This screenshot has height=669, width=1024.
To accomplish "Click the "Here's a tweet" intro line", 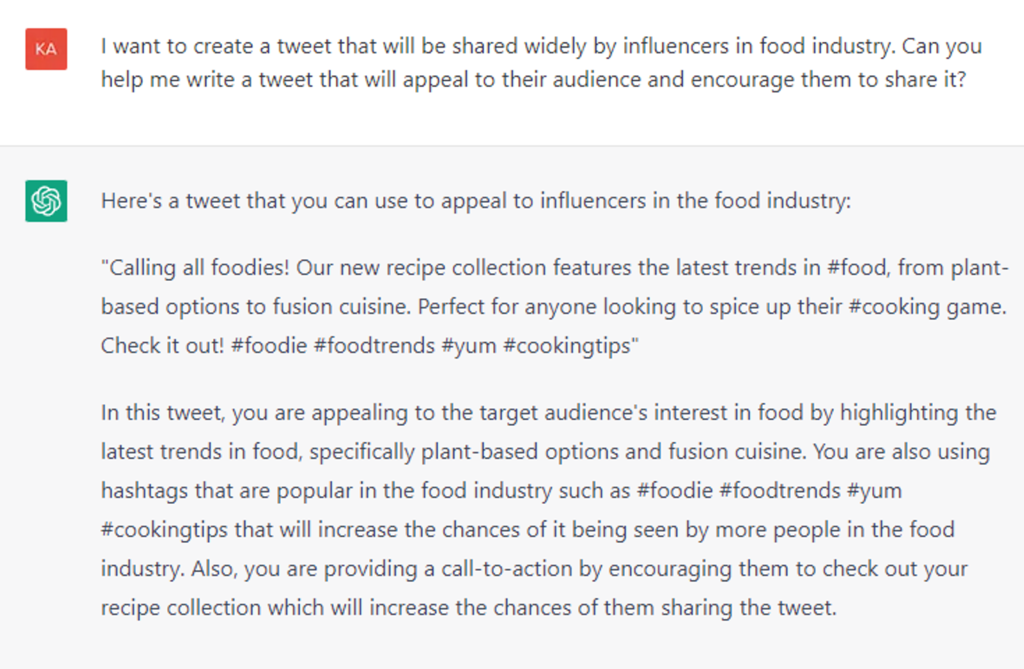I will point(476,201).
